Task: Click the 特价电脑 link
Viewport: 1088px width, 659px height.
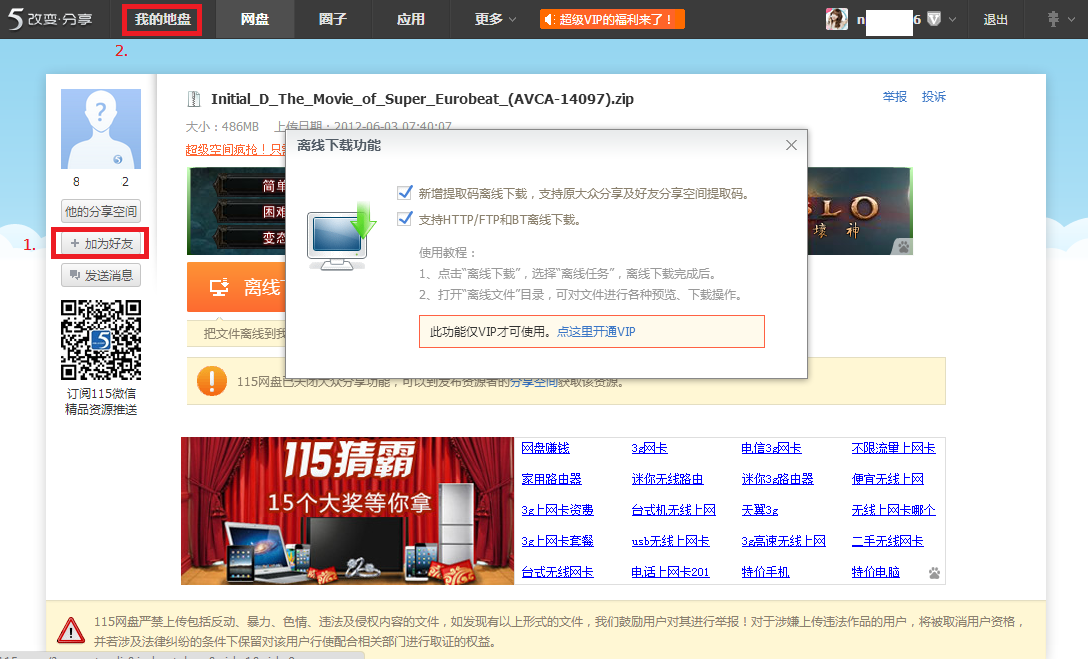Action: 876,572
